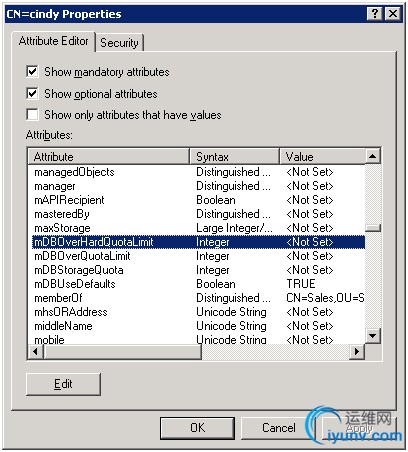Click Not Set value of manager
This screenshot has height=452, width=408.
point(310,186)
